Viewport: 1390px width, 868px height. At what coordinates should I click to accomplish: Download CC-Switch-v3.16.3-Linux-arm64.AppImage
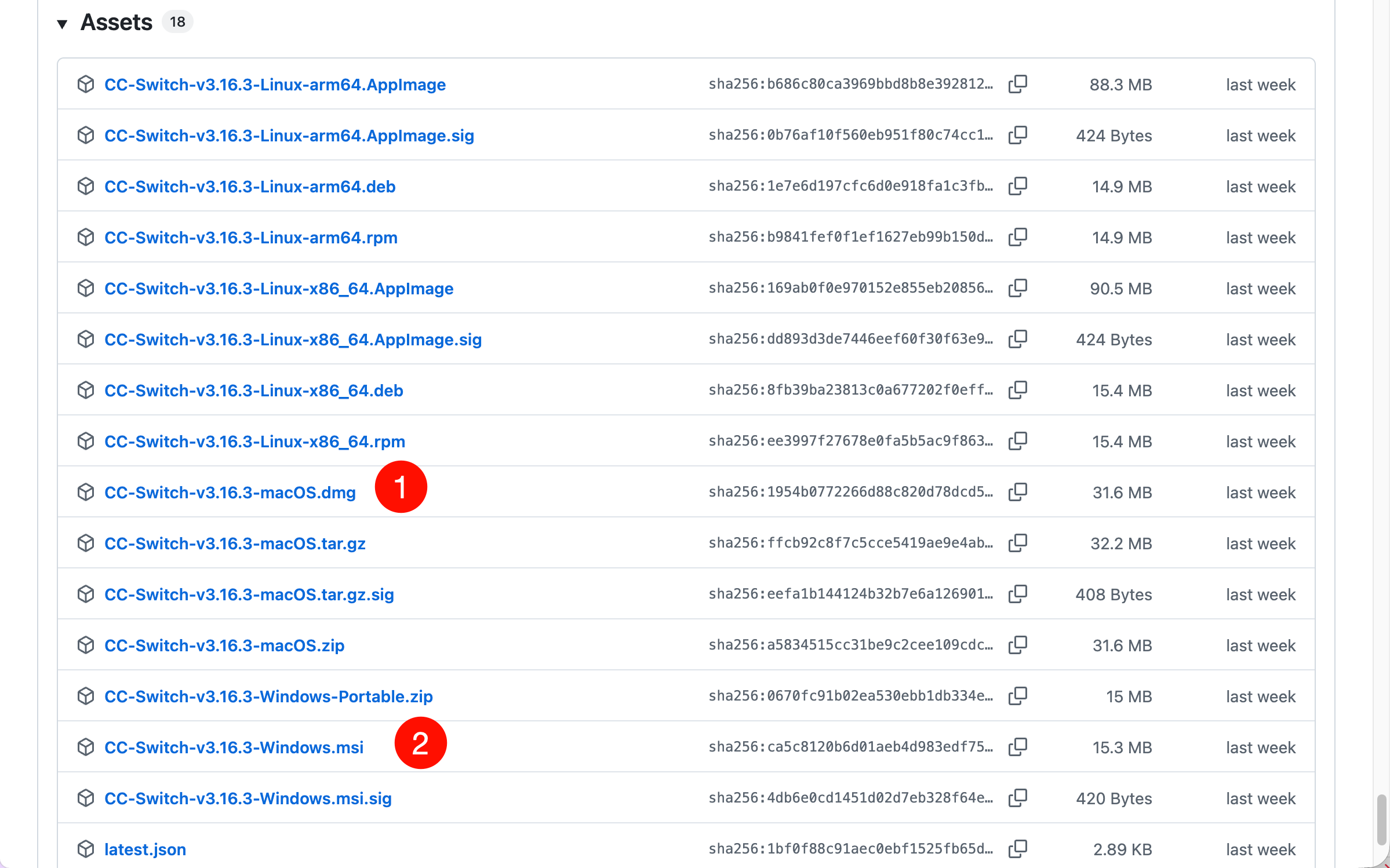click(275, 85)
